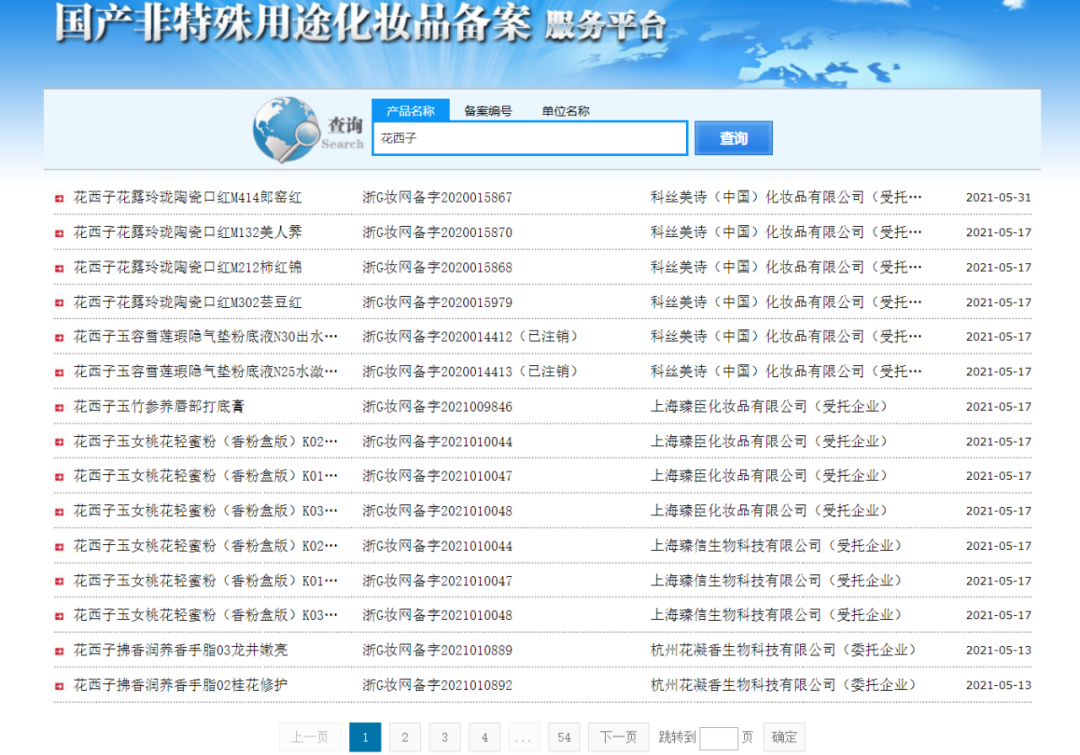Go to results page 2

pos(404,737)
